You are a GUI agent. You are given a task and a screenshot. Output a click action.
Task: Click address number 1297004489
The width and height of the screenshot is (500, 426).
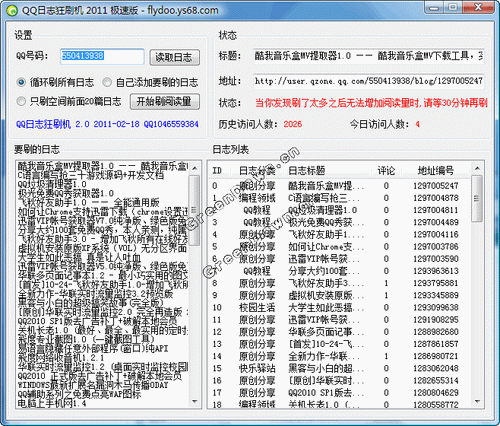[436, 222]
